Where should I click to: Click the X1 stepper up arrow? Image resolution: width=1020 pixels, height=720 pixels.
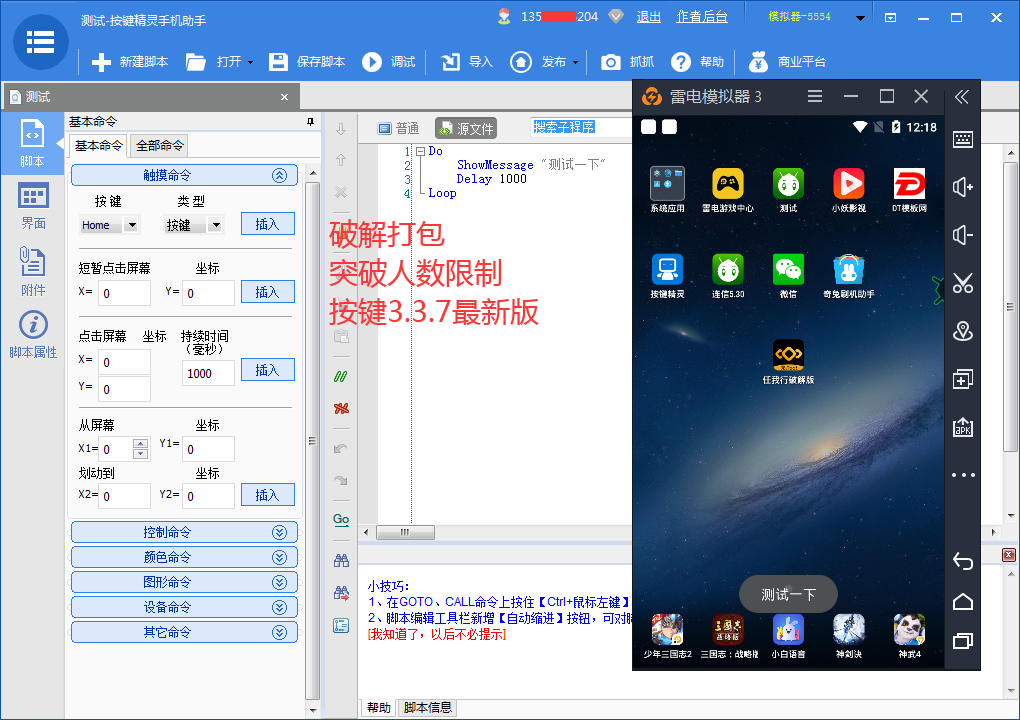click(140, 444)
